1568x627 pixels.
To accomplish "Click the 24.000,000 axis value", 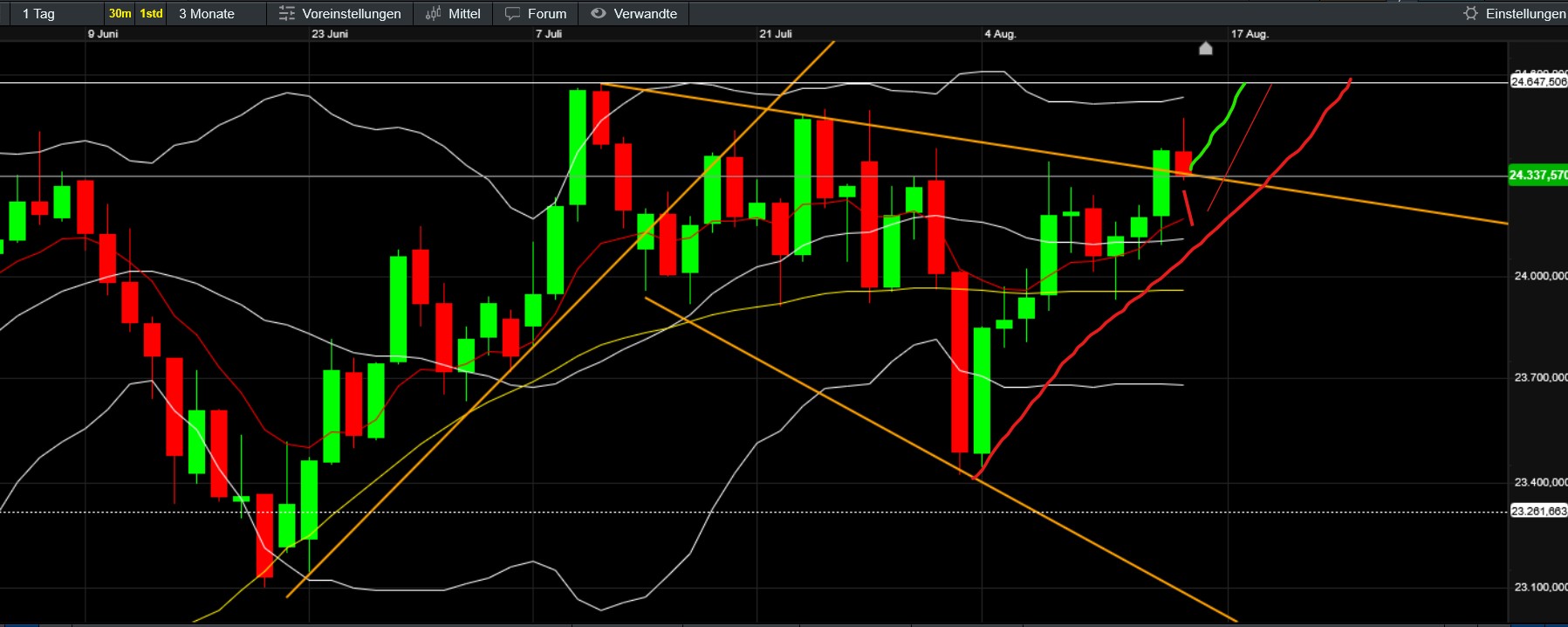I will pyautogui.click(x=1540, y=276).
